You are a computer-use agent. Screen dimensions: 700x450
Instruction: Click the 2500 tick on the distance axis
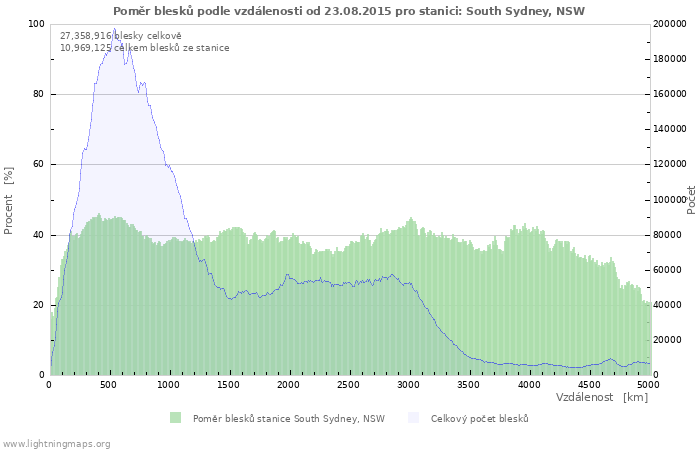click(x=349, y=384)
